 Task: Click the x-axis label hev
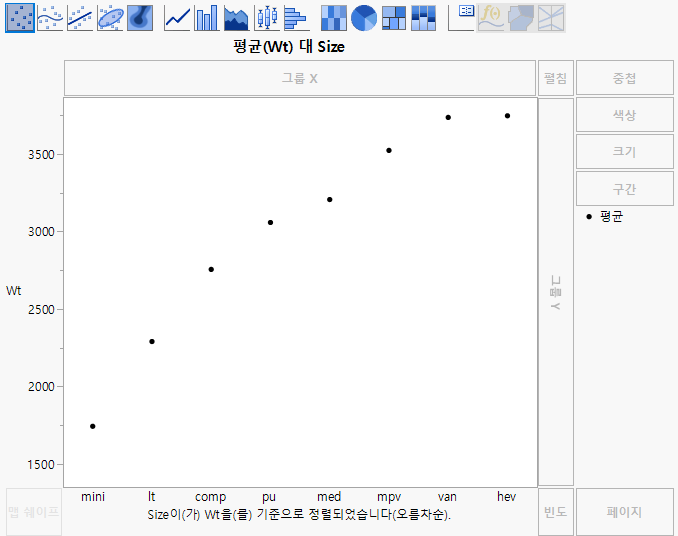tap(507, 497)
